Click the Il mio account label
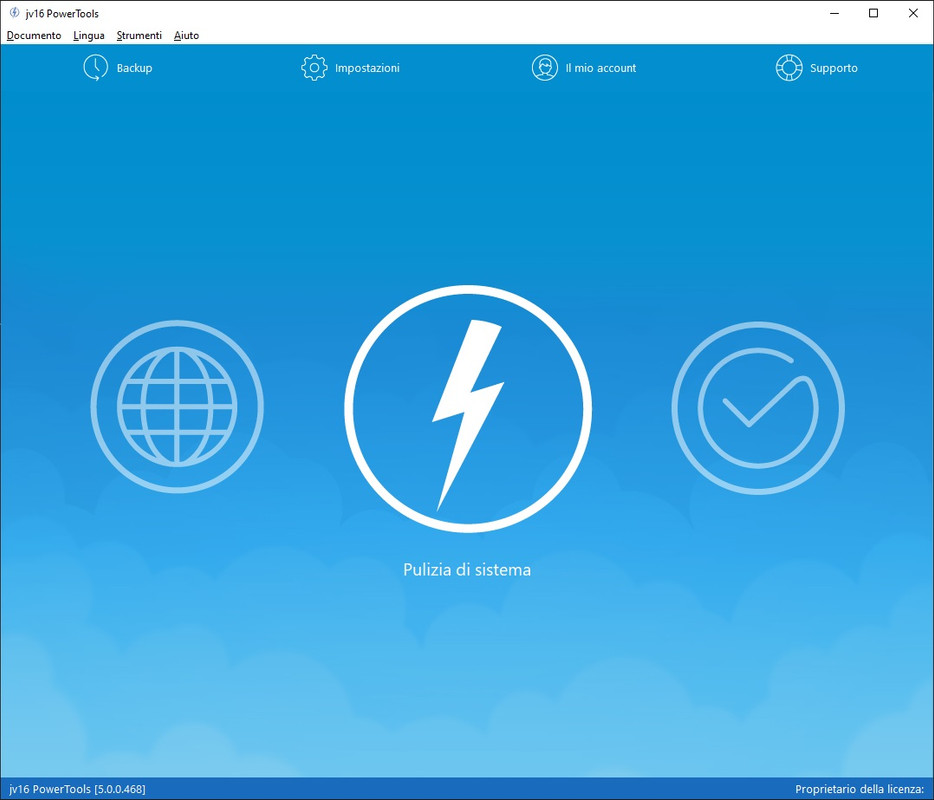 click(600, 68)
